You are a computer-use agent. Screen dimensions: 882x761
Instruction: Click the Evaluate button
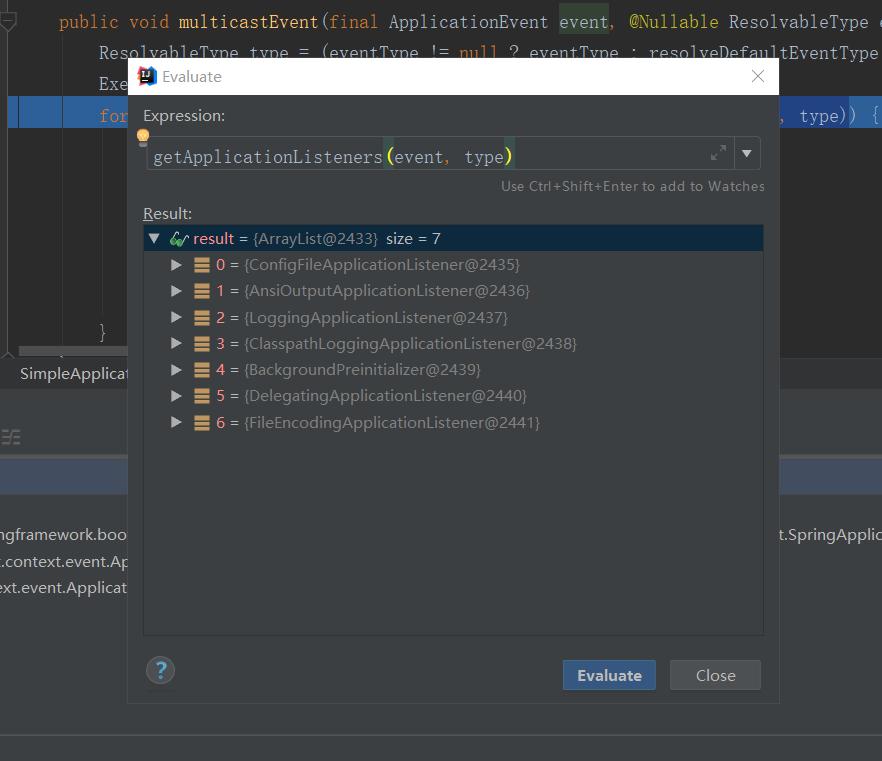pyautogui.click(x=609, y=675)
